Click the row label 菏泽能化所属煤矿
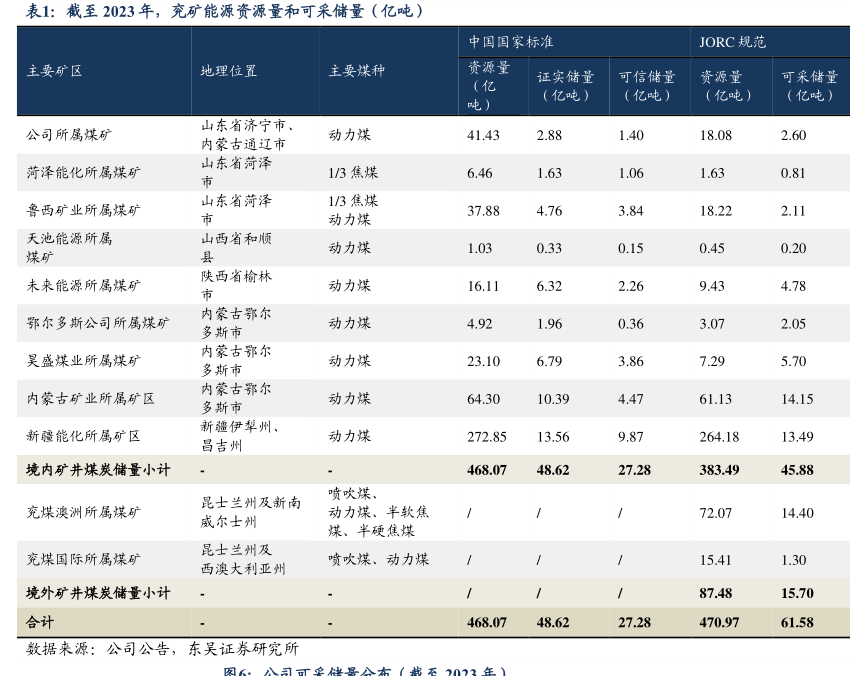 pyautogui.click(x=83, y=172)
